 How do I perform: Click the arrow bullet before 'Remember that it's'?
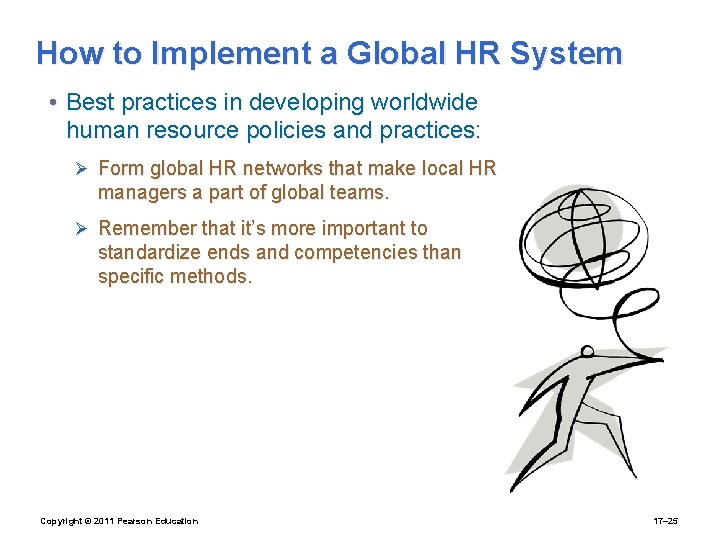pos(81,228)
